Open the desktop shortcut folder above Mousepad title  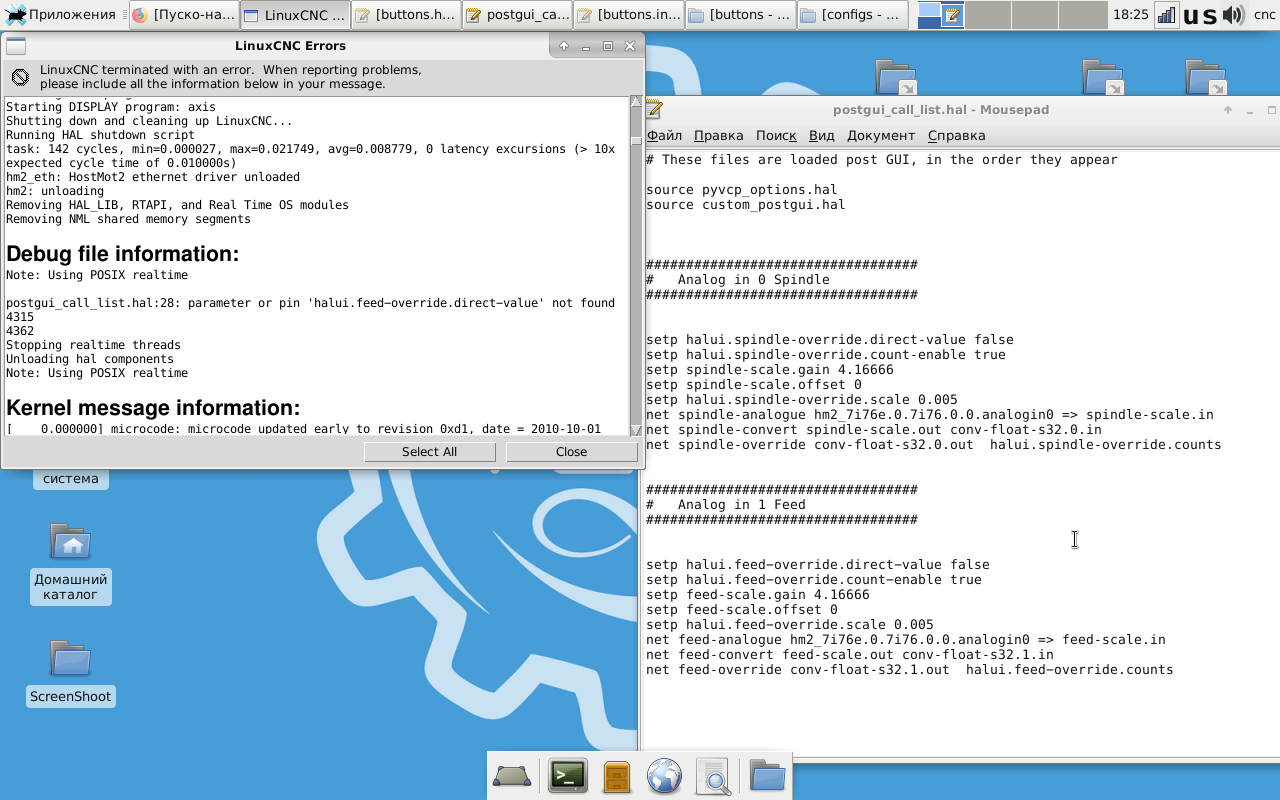tap(896, 78)
